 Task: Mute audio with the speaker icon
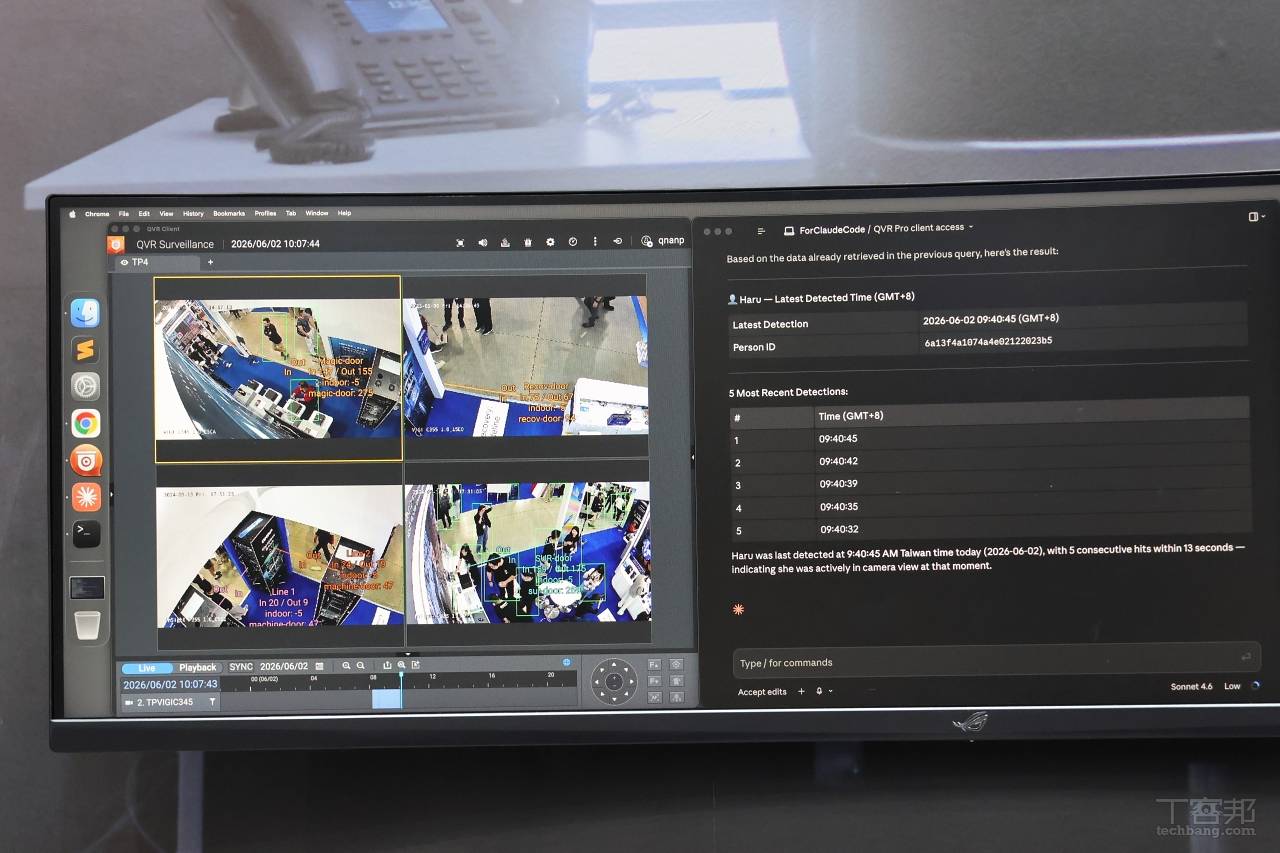point(483,242)
